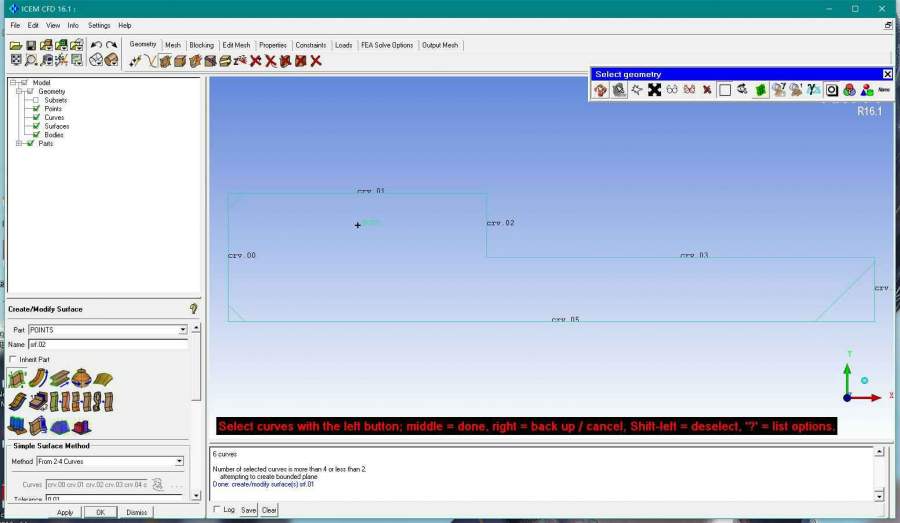Image resolution: width=900 pixels, height=523 pixels.
Task: Click the Save button for message log
Action: [249, 510]
